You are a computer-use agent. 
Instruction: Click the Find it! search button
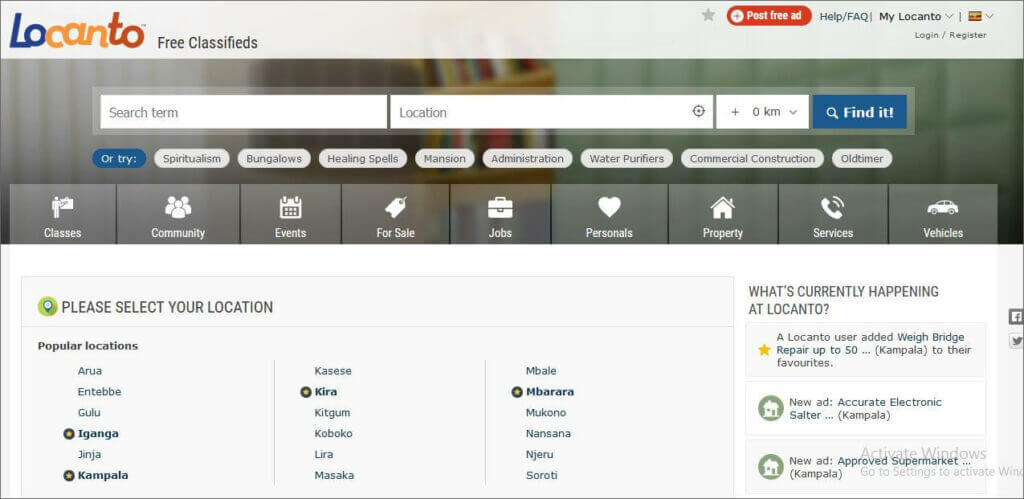(859, 112)
